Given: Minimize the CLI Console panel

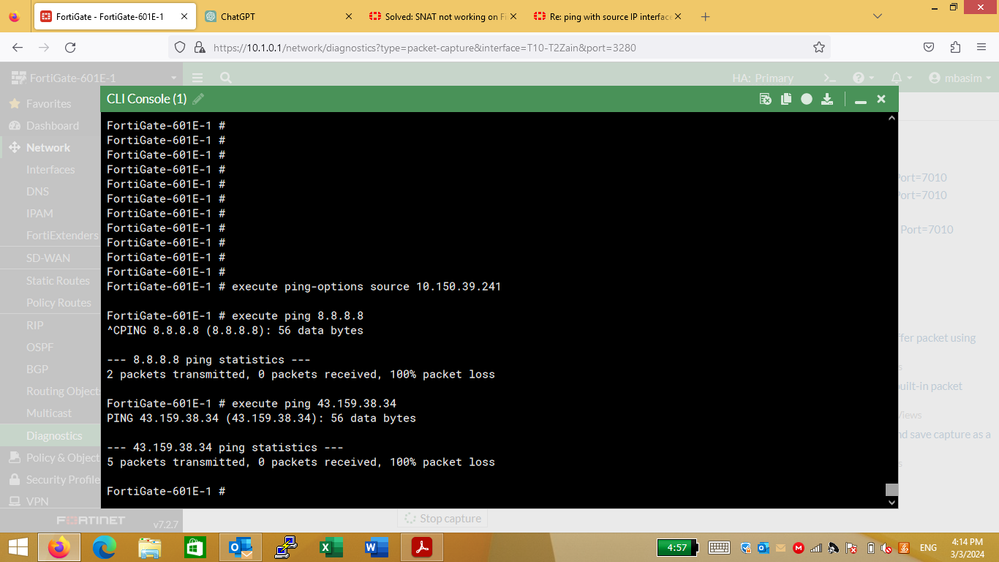Looking at the screenshot, I should (x=860, y=99).
